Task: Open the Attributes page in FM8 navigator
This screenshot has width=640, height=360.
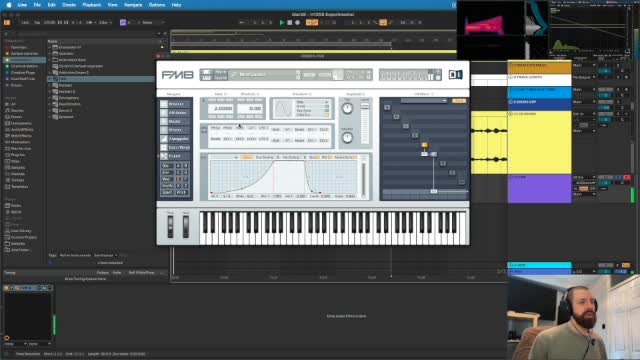Action: pyautogui.click(x=176, y=113)
